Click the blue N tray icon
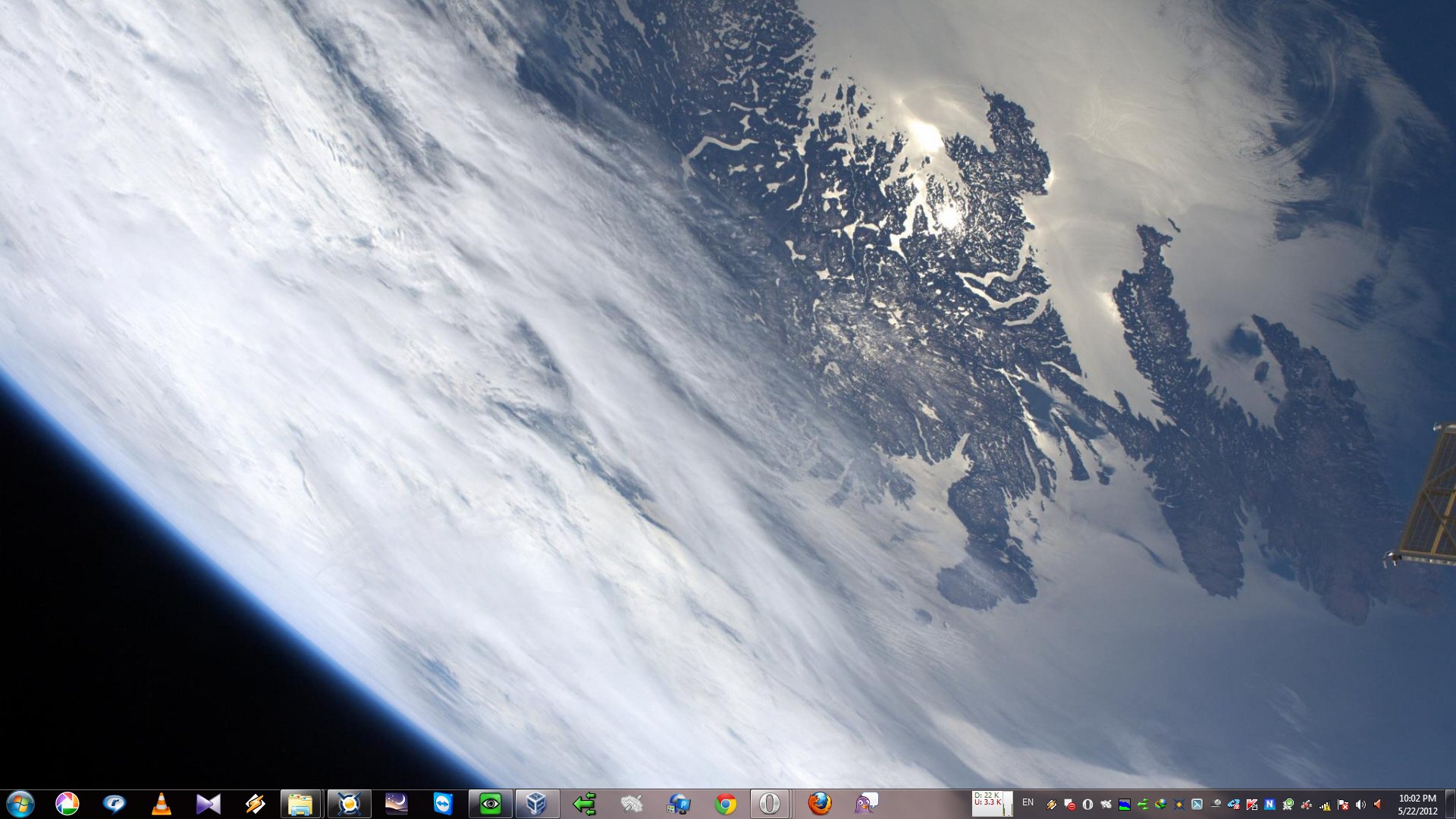 click(x=1269, y=805)
